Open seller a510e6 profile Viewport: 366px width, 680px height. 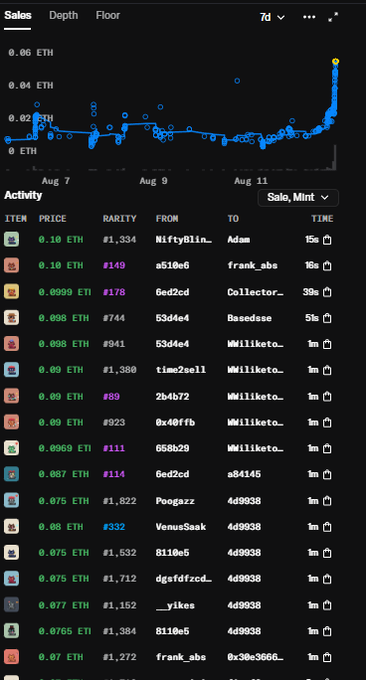(172, 266)
